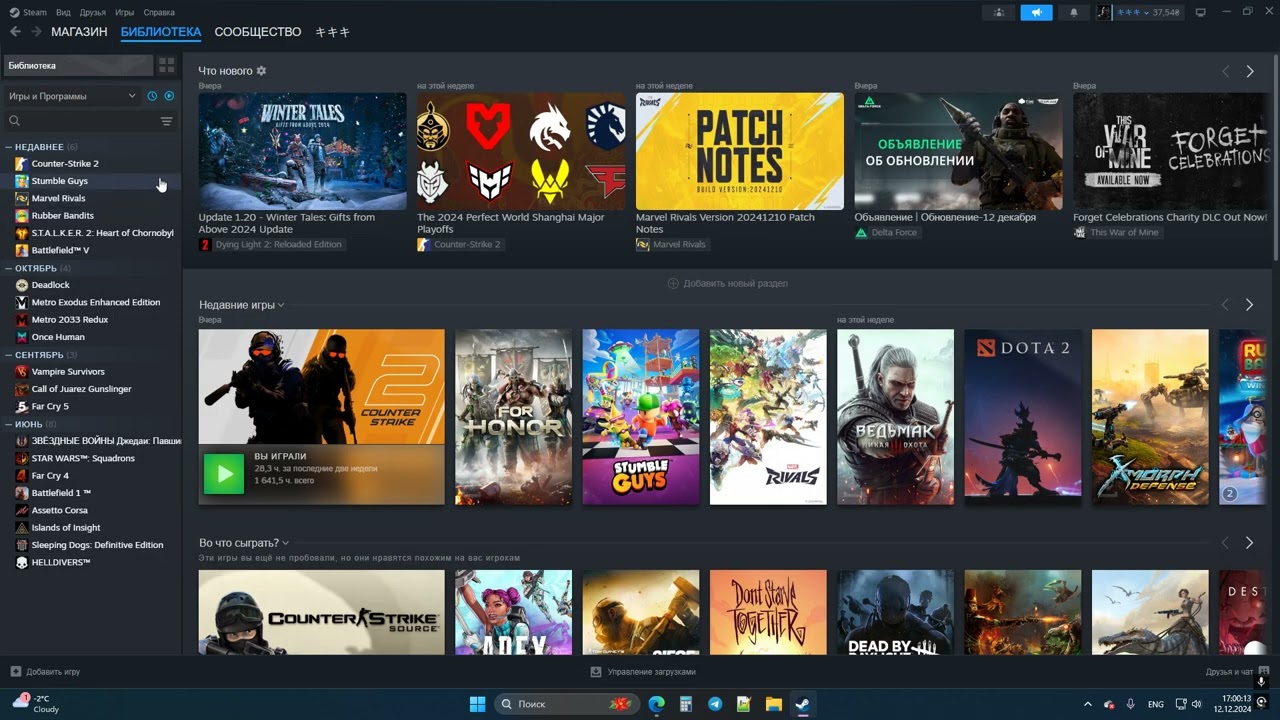Open File Explorer from the taskbar

coord(773,704)
